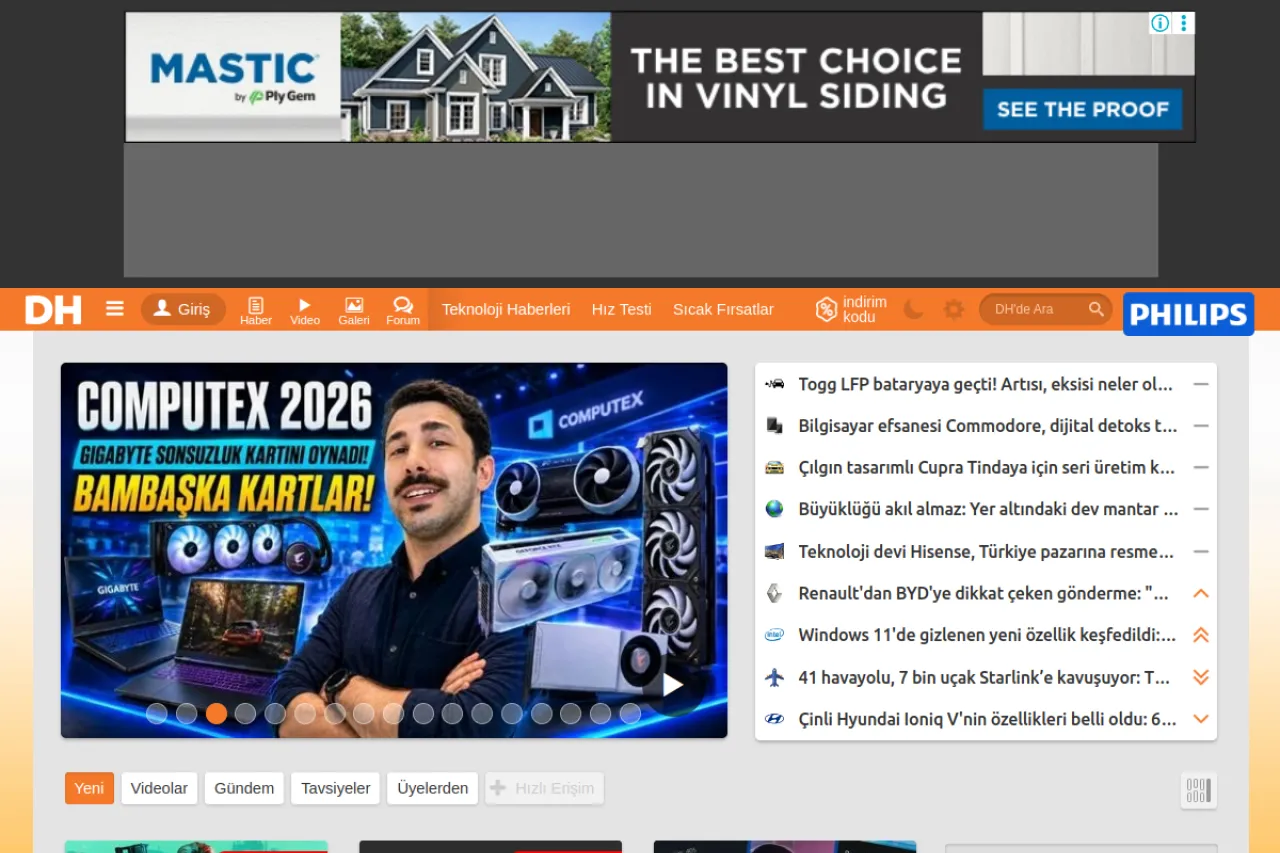This screenshot has height=853, width=1280.
Task: Switch to Tavsiyeler tab
Action: click(x=336, y=788)
